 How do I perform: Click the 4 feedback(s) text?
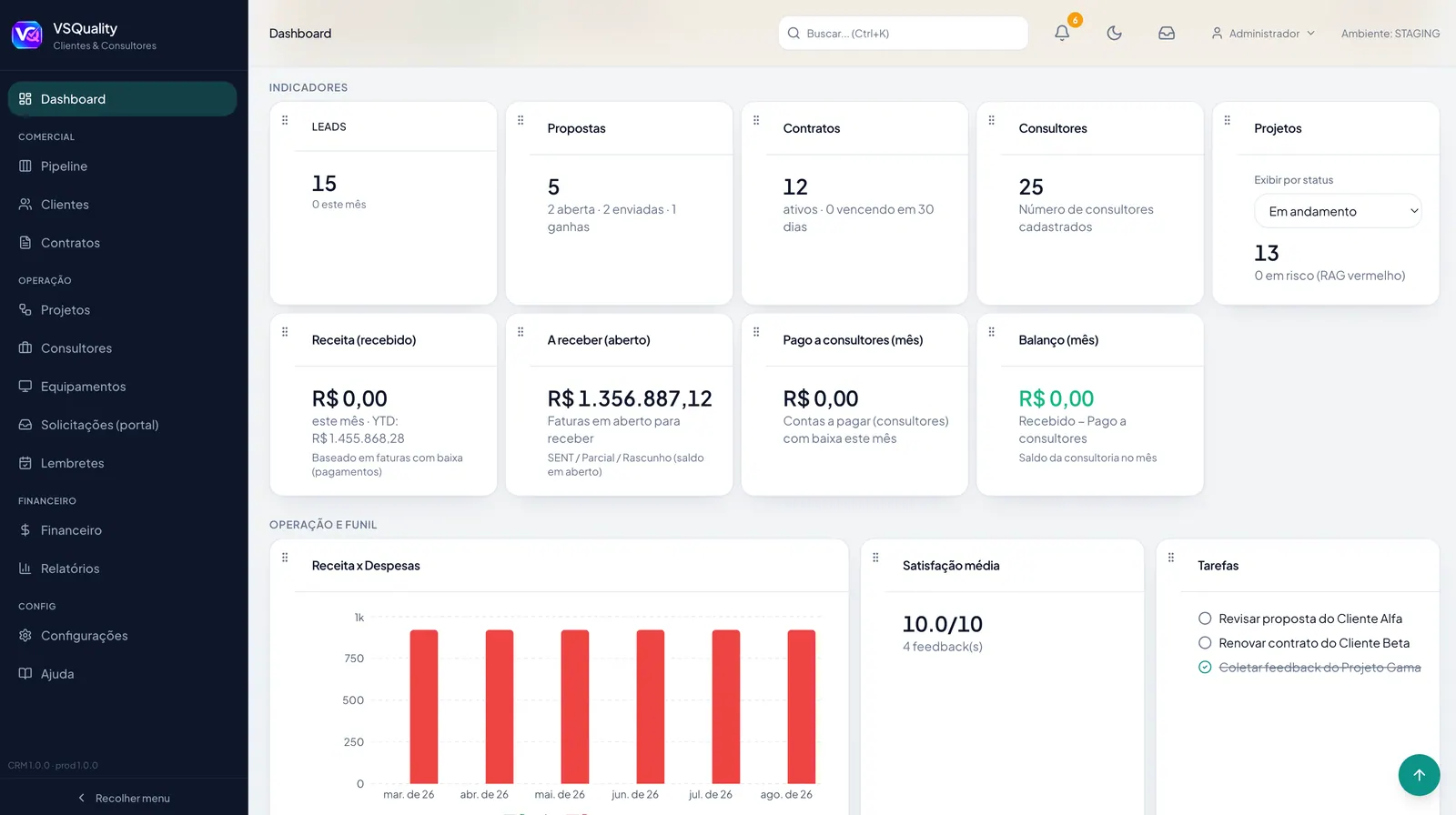coord(943,647)
